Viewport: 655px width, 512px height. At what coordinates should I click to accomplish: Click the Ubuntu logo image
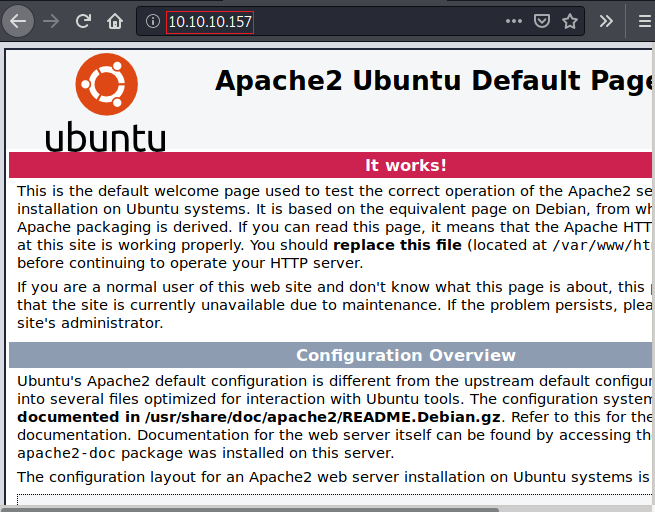coord(106,102)
